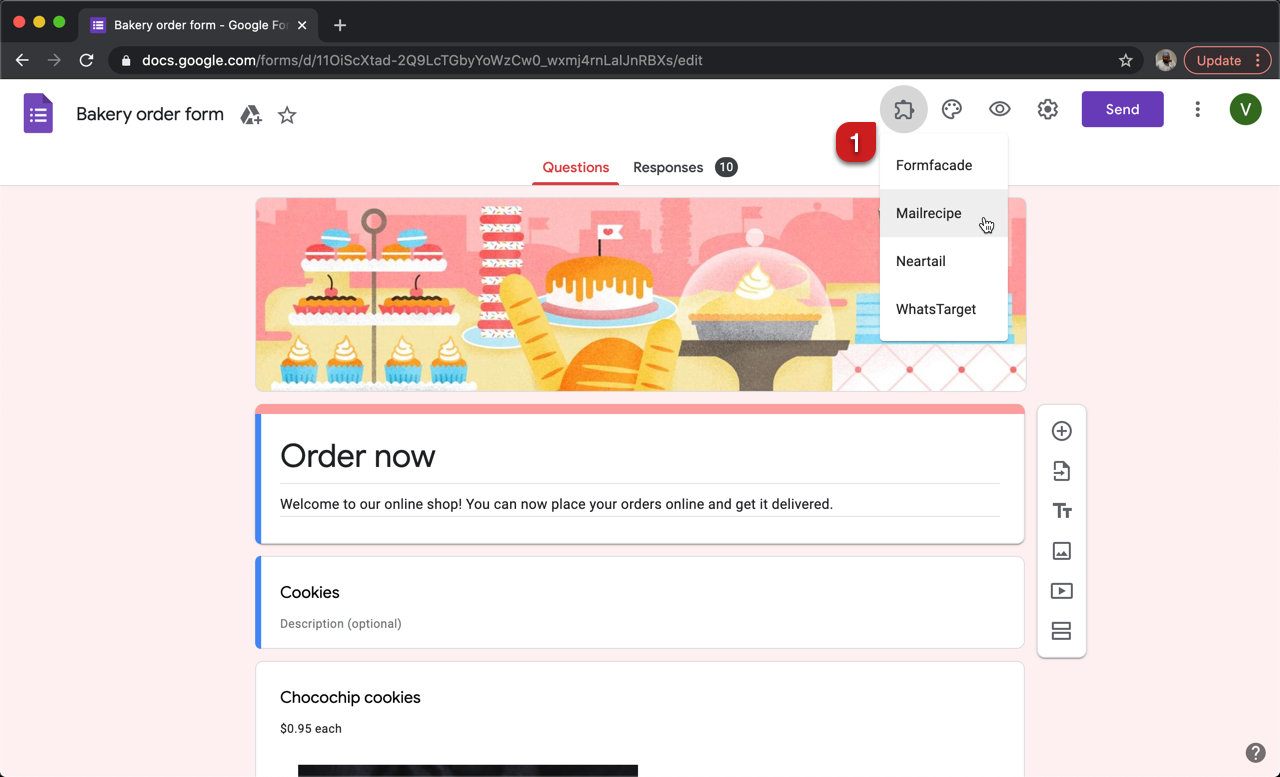Switch to the Responses tab
Screen dimensions: 1280x777
(x=668, y=167)
